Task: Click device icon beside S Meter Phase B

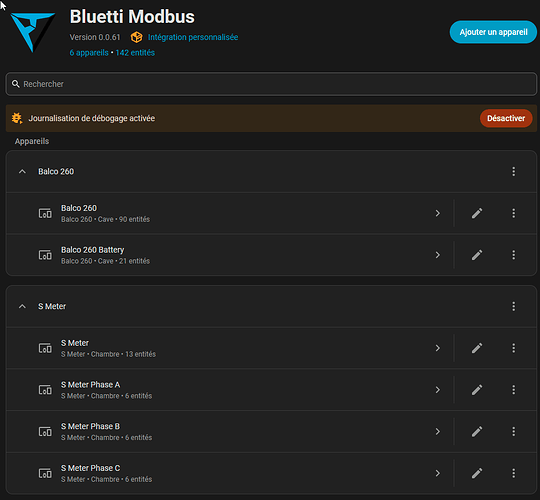Action: (45, 431)
